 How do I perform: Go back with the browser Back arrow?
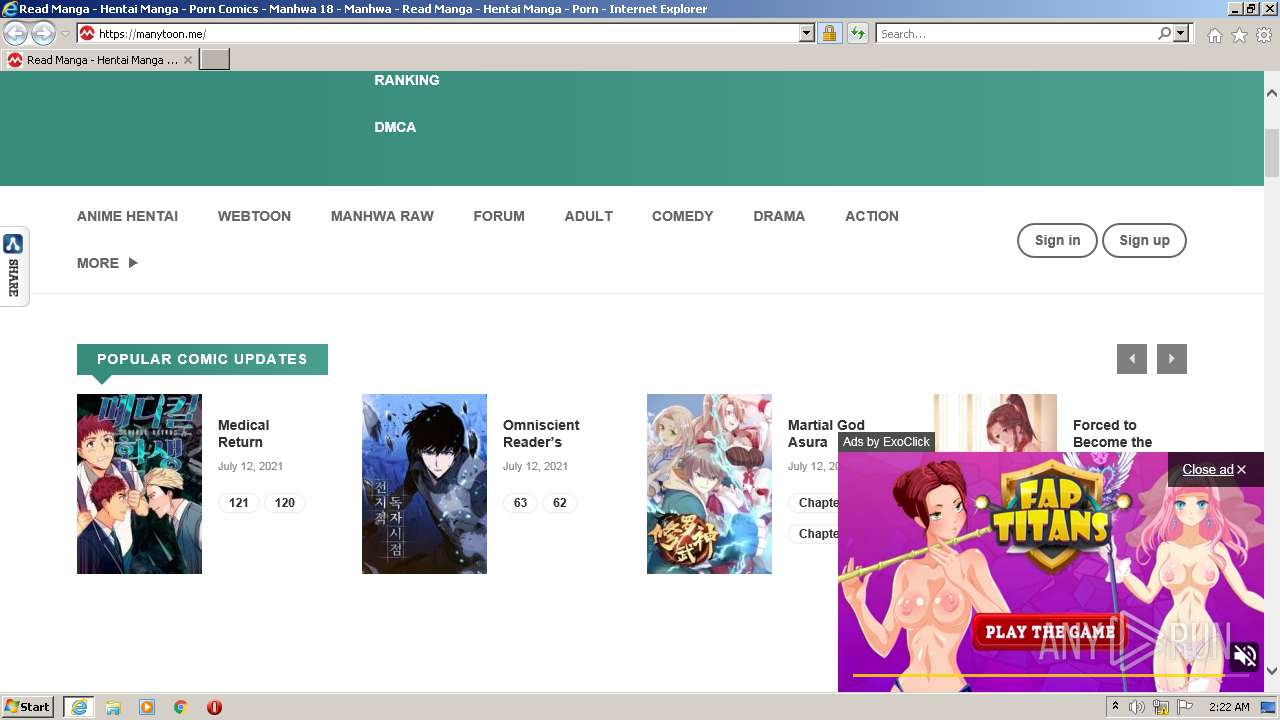pyautogui.click(x=15, y=34)
